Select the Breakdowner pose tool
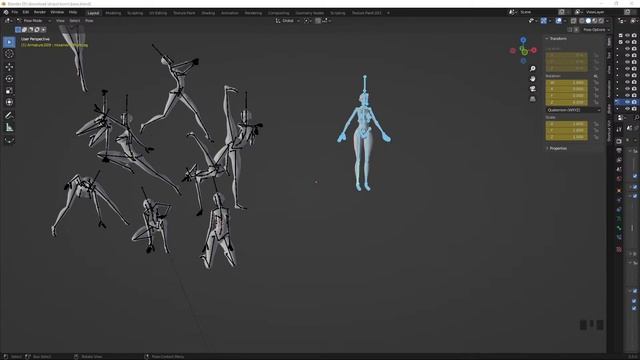The image size is (640, 360). pos(9,140)
